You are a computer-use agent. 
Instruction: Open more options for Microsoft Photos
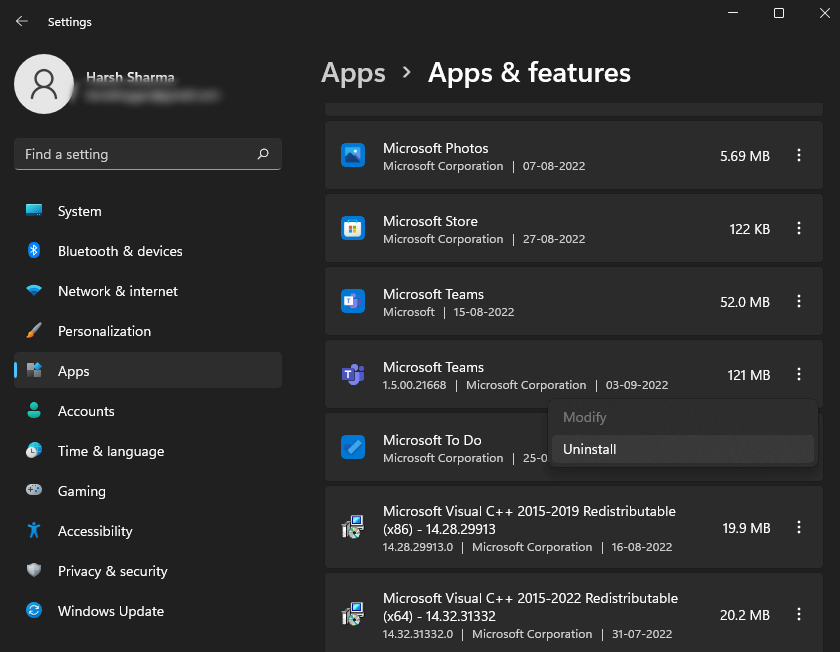(x=798, y=155)
